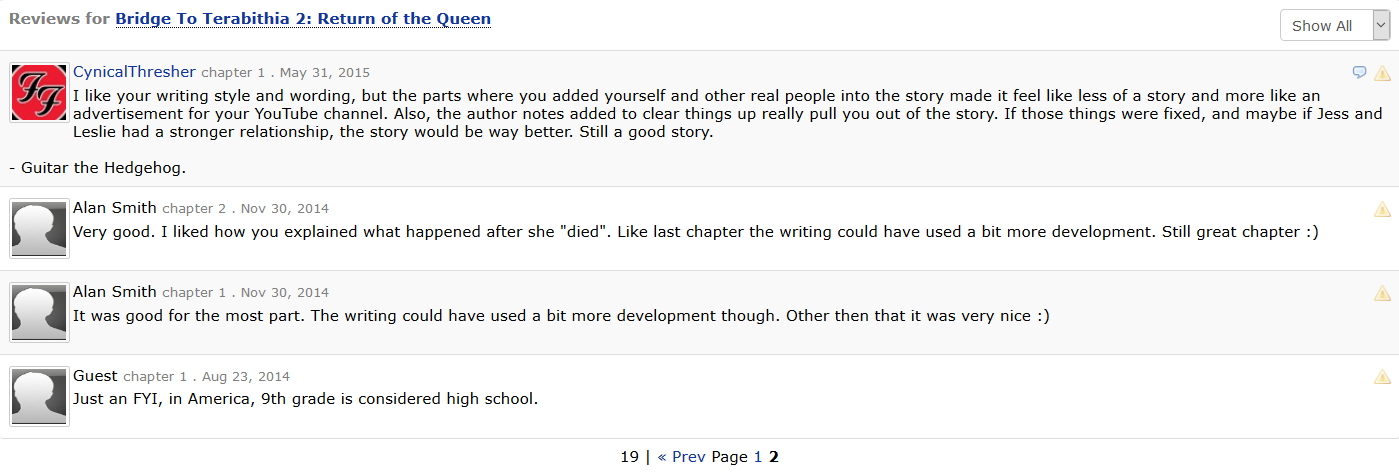The height and width of the screenshot is (476, 1399).
Task: Click CynicalThresher's red FF avatar
Action: point(39,92)
